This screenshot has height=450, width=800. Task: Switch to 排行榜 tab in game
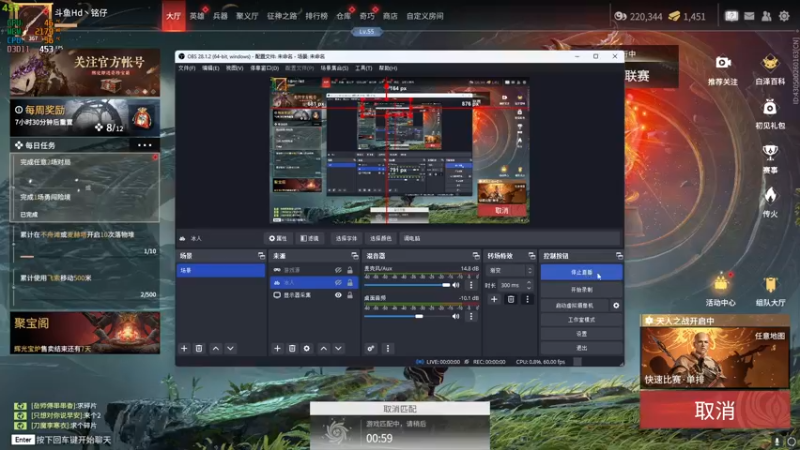(316, 16)
